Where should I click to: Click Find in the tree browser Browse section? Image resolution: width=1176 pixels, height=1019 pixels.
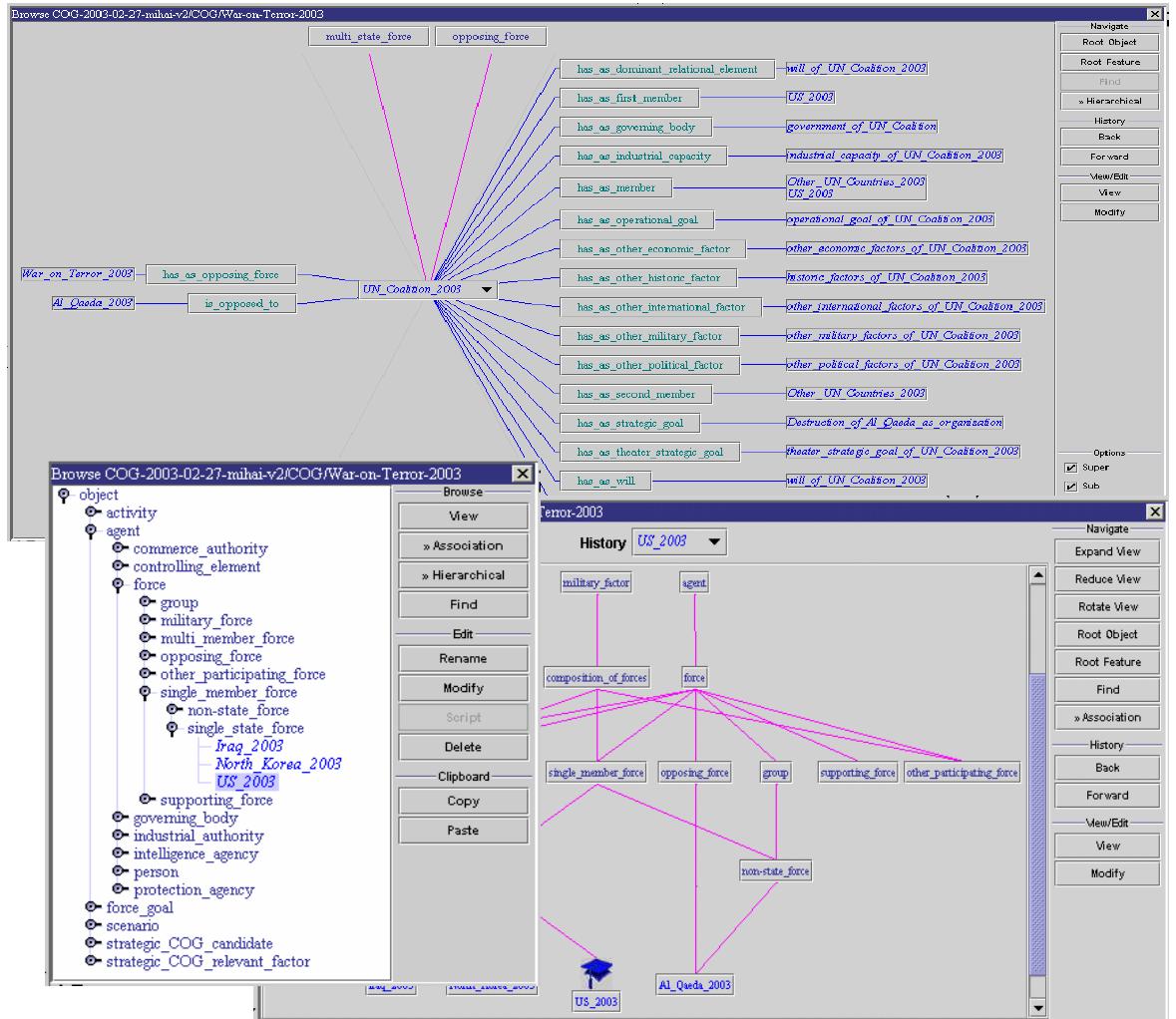click(x=463, y=604)
